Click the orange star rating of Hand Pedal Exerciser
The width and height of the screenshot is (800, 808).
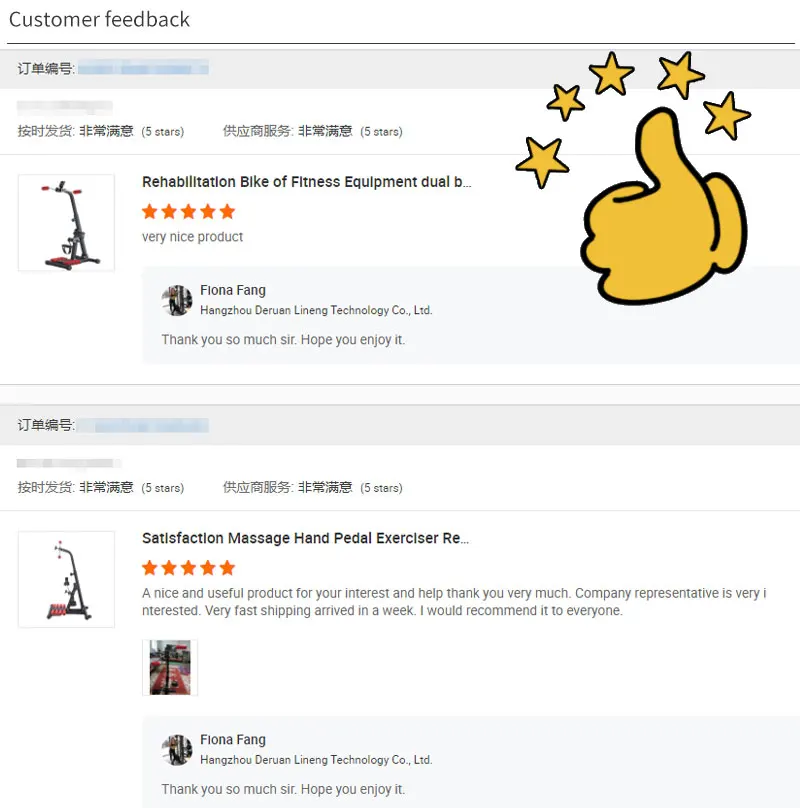pyautogui.click(x=189, y=568)
